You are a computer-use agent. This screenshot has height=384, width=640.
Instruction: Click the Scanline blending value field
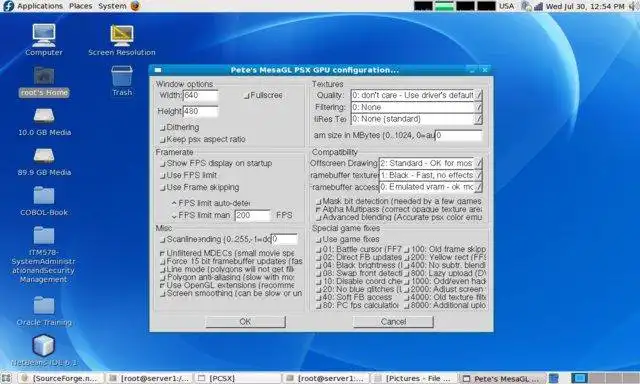click(x=284, y=239)
